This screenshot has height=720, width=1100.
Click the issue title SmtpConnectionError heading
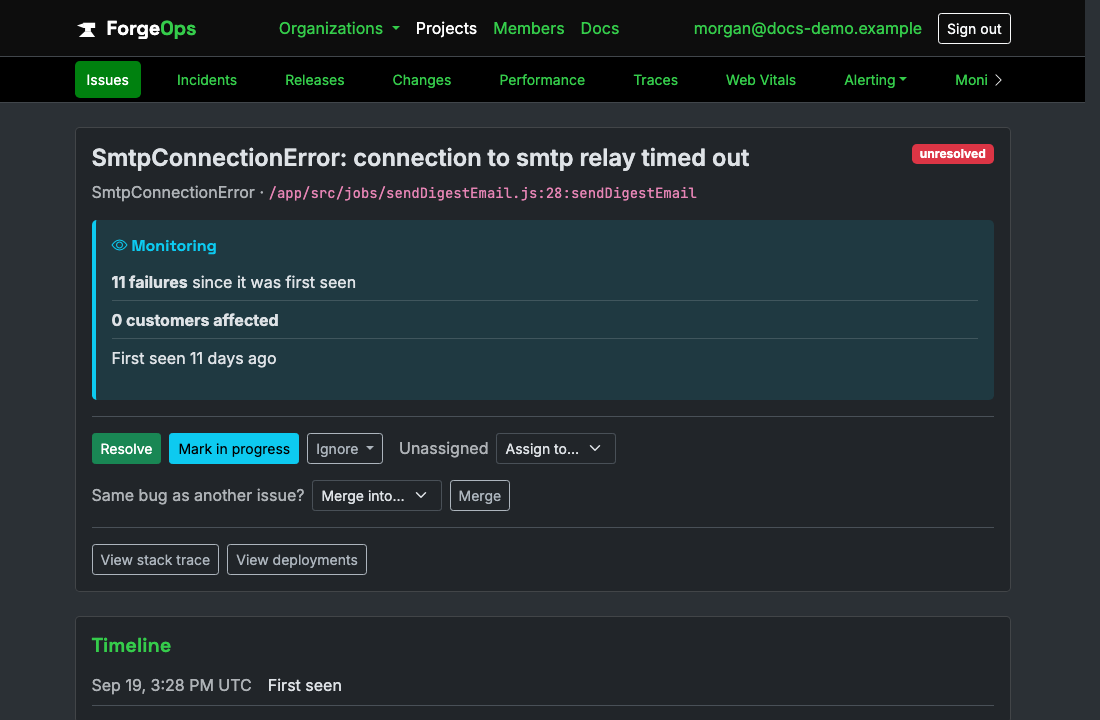[x=420, y=158]
